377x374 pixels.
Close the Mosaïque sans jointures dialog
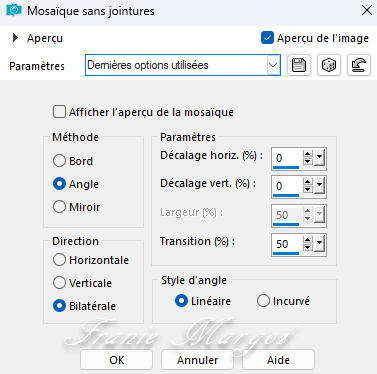(x=367, y=10)
